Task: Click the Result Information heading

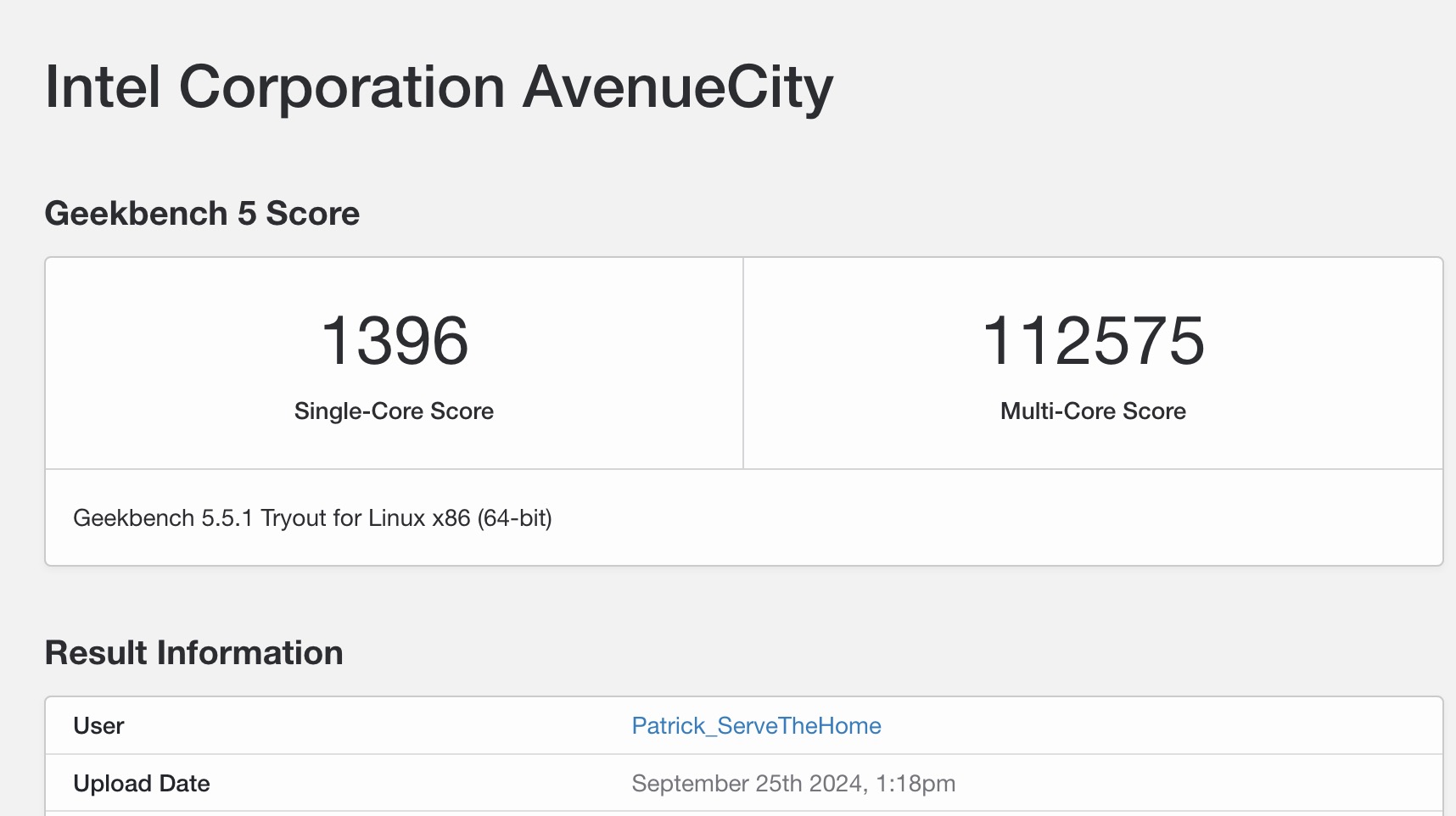Action: click(193, 653)
